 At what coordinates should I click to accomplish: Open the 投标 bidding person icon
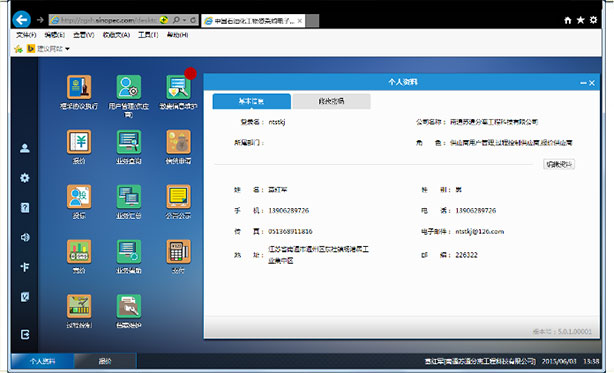point(79,196)
